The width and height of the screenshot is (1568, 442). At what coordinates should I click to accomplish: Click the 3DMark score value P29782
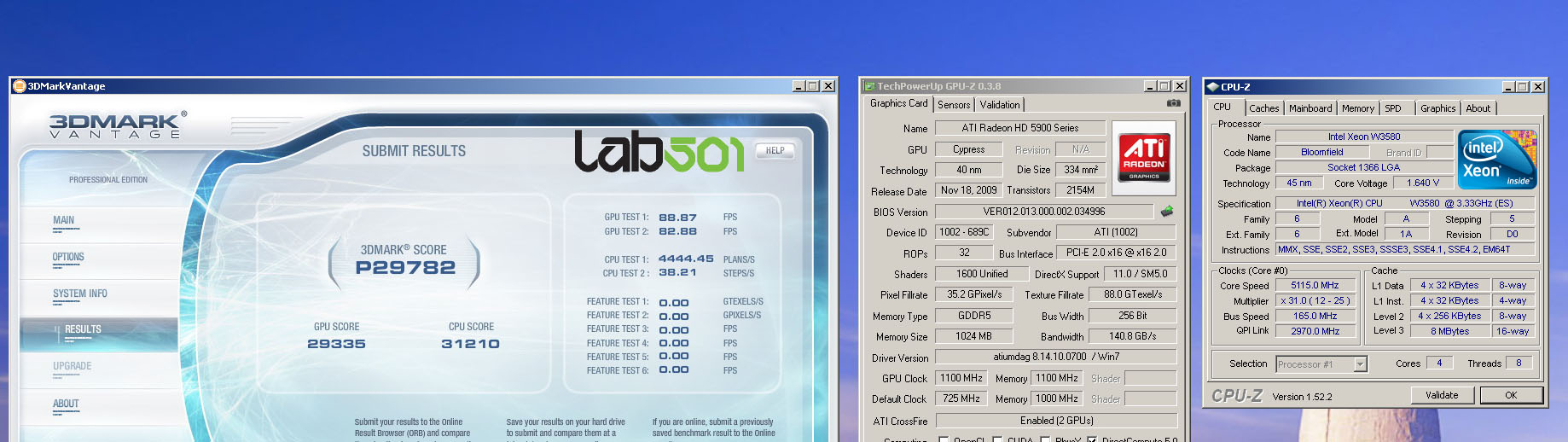(x=405, y=268)
